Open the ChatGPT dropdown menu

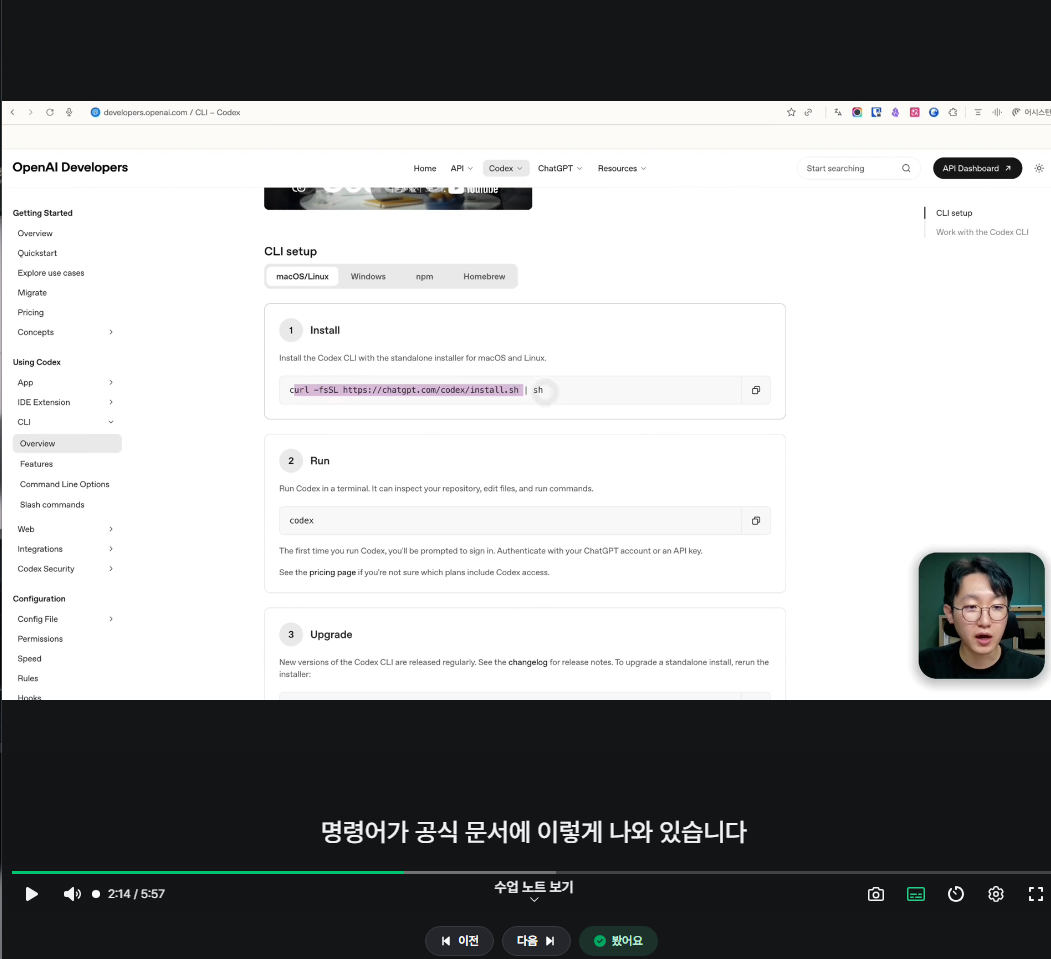pos(560,168)
